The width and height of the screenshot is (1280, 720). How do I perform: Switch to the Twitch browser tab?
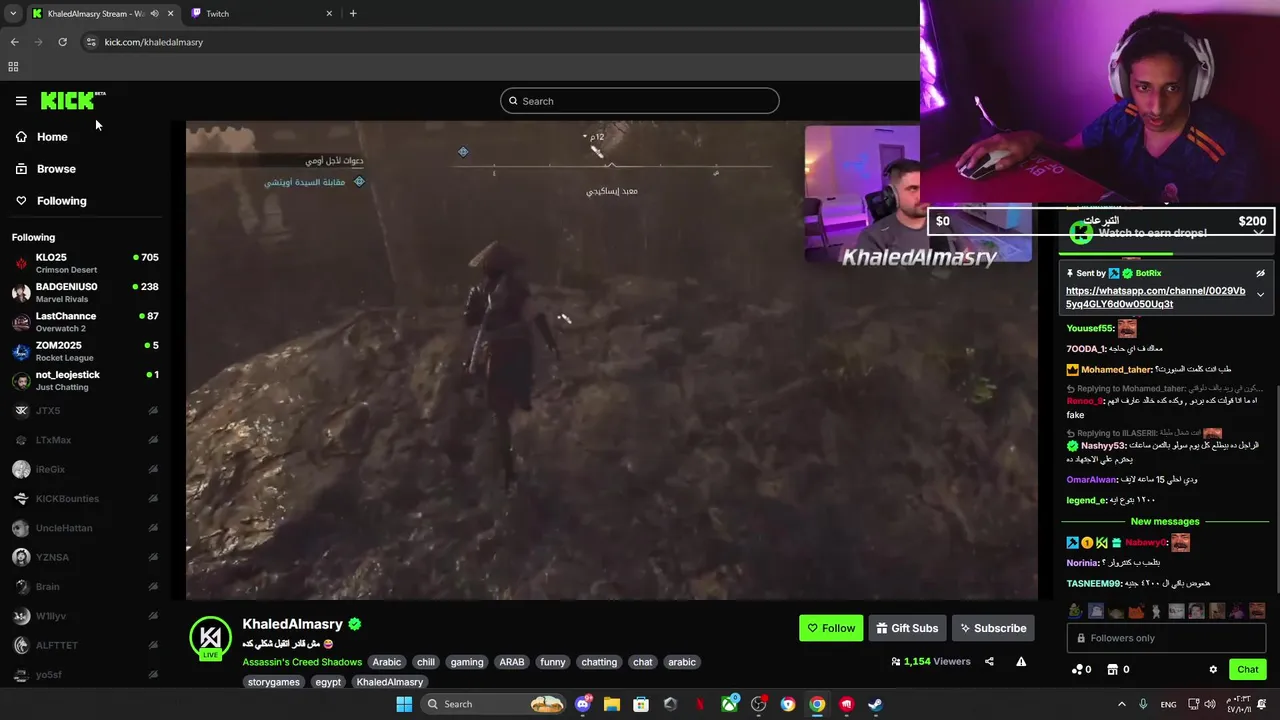coord(261,14)
